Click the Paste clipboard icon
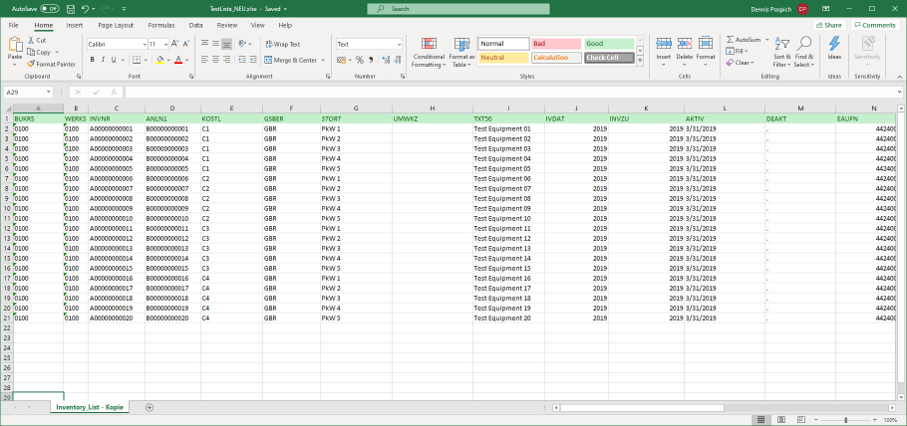The height and width of the screenshot is (426, 907). click(x=15, y=45)
